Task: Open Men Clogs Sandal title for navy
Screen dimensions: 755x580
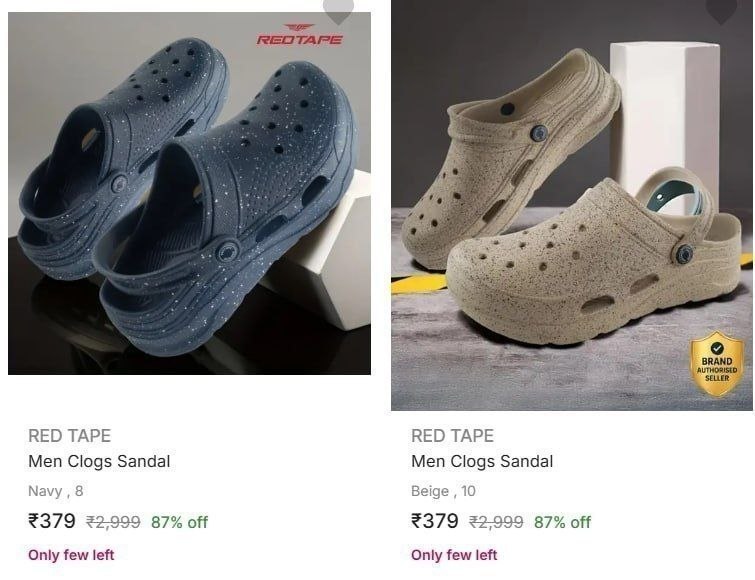Action: click(x=99, y=462)
